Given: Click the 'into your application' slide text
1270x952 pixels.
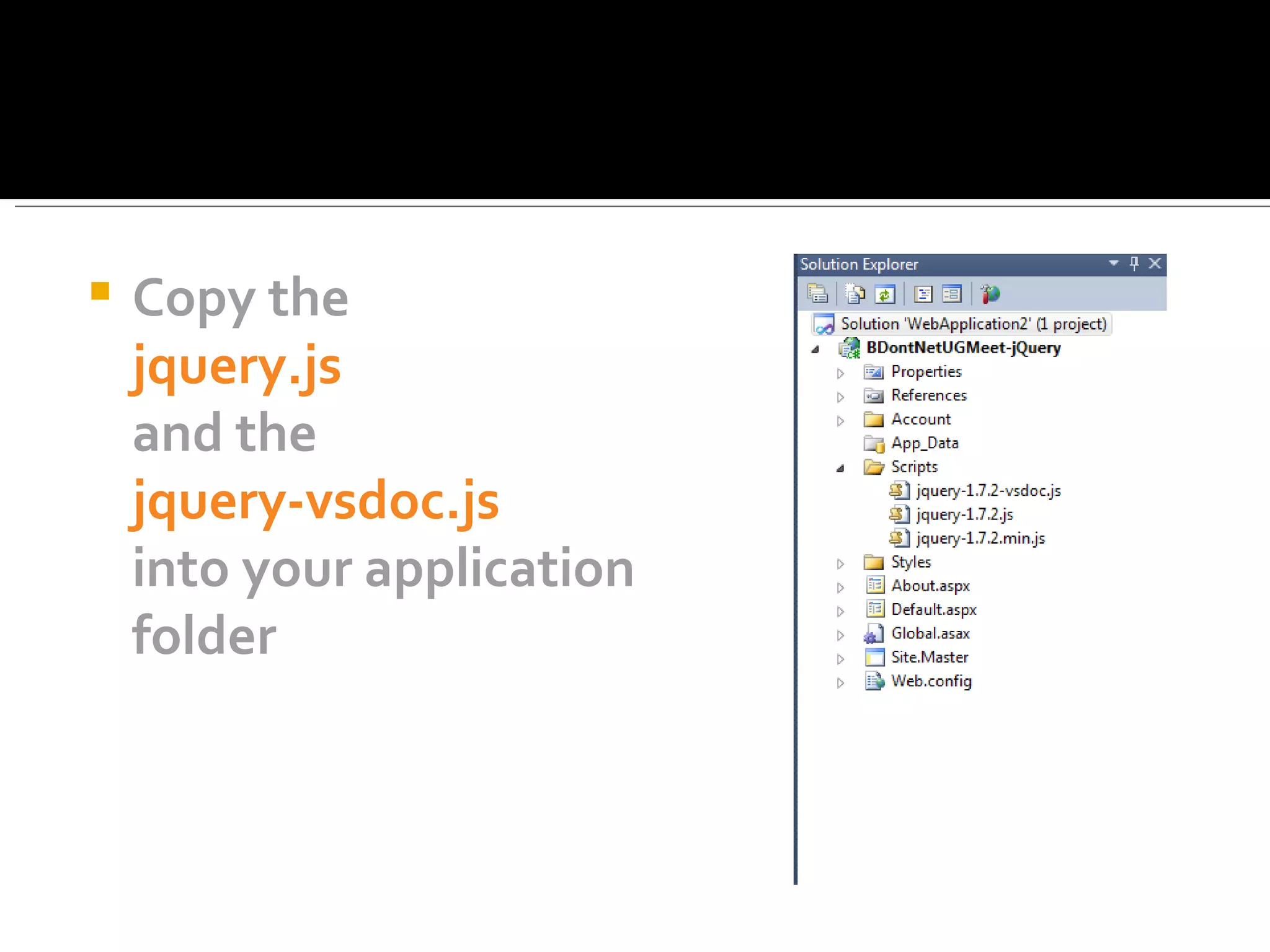Looking at the screenshot, I should (383, 570).
